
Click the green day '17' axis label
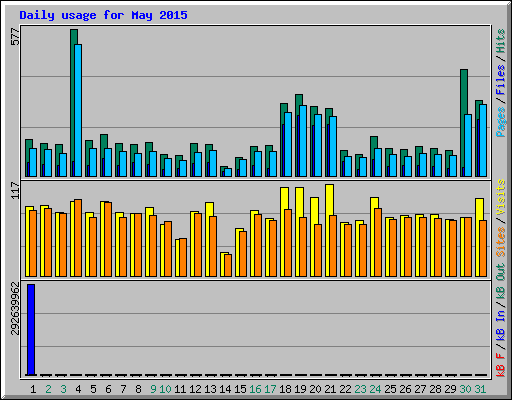[x=270, y=389]
